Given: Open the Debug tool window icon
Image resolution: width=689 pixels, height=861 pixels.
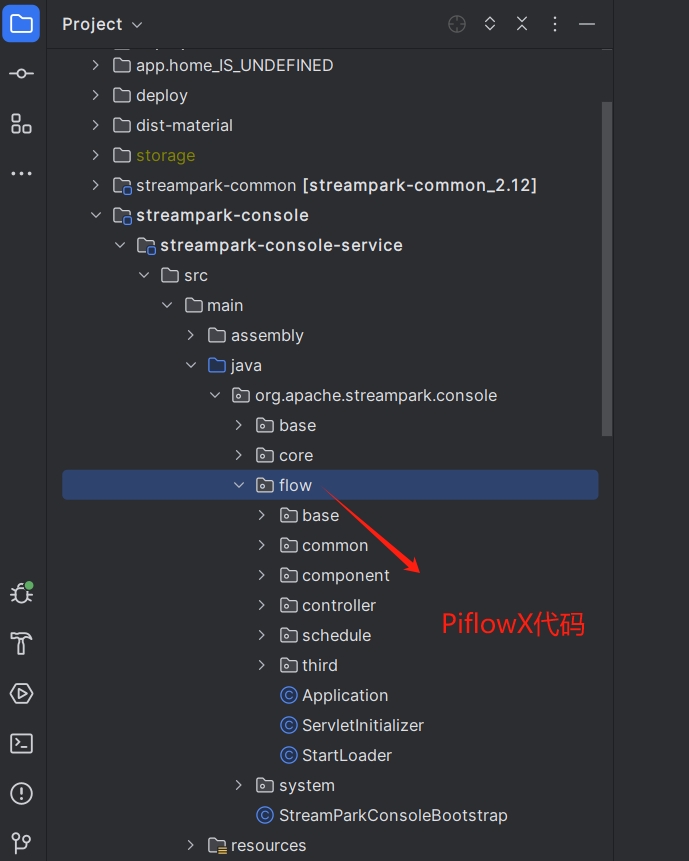Looking at the screenshot, I should (21, 593).
